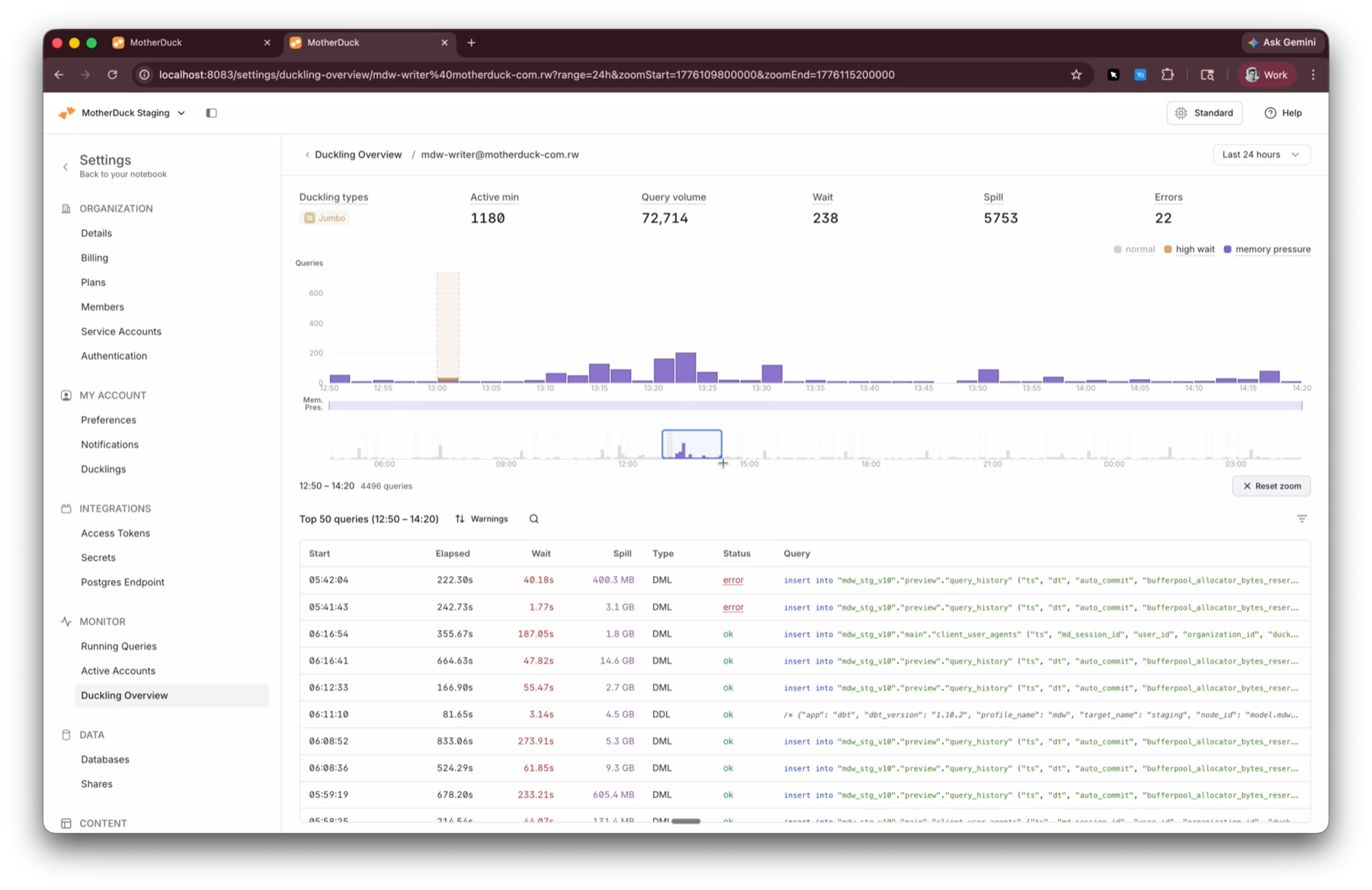This screenshot has width=1372, height=890.
Task: Click the Spill column header
Action: [x=622, y=554]
